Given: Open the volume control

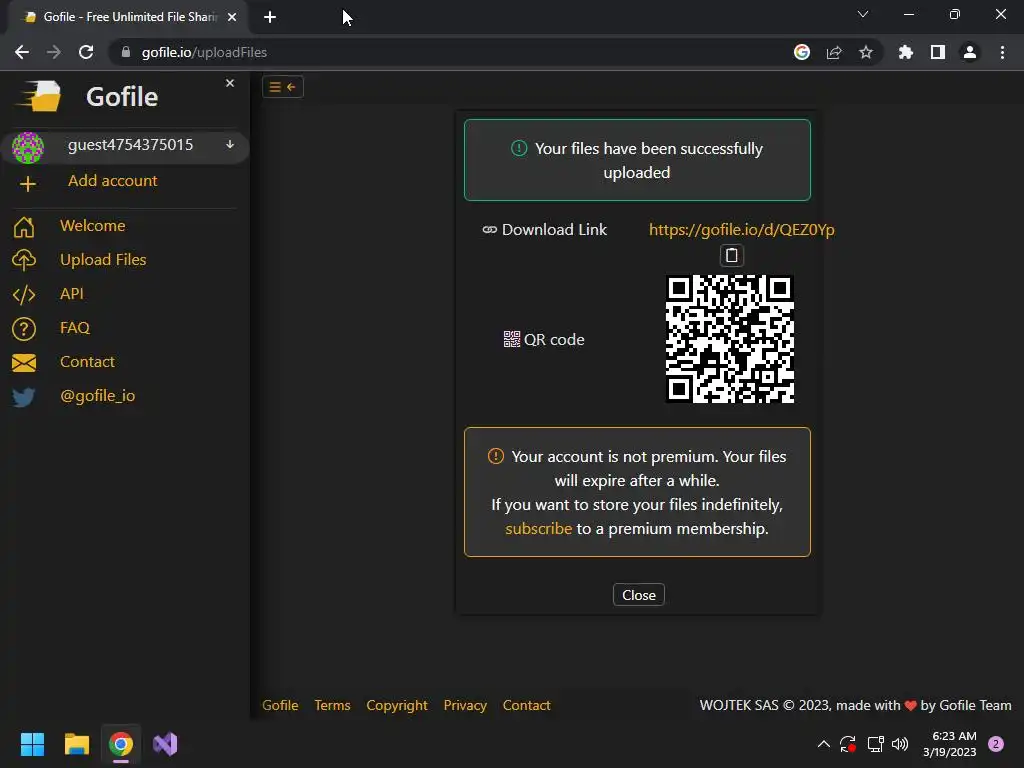Looking at the screenshot, I should (x=900, y=744).
